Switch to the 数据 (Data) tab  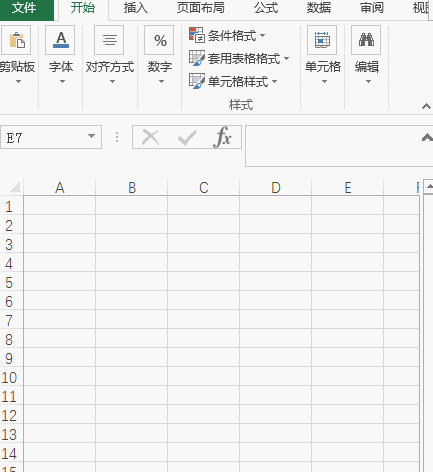tap(319, 8)
